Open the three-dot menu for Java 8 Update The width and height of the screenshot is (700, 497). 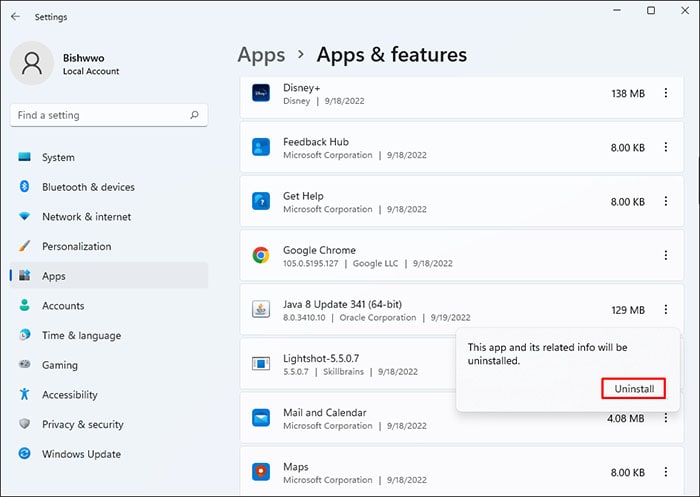pyautogui.click(x=666, y=309)
